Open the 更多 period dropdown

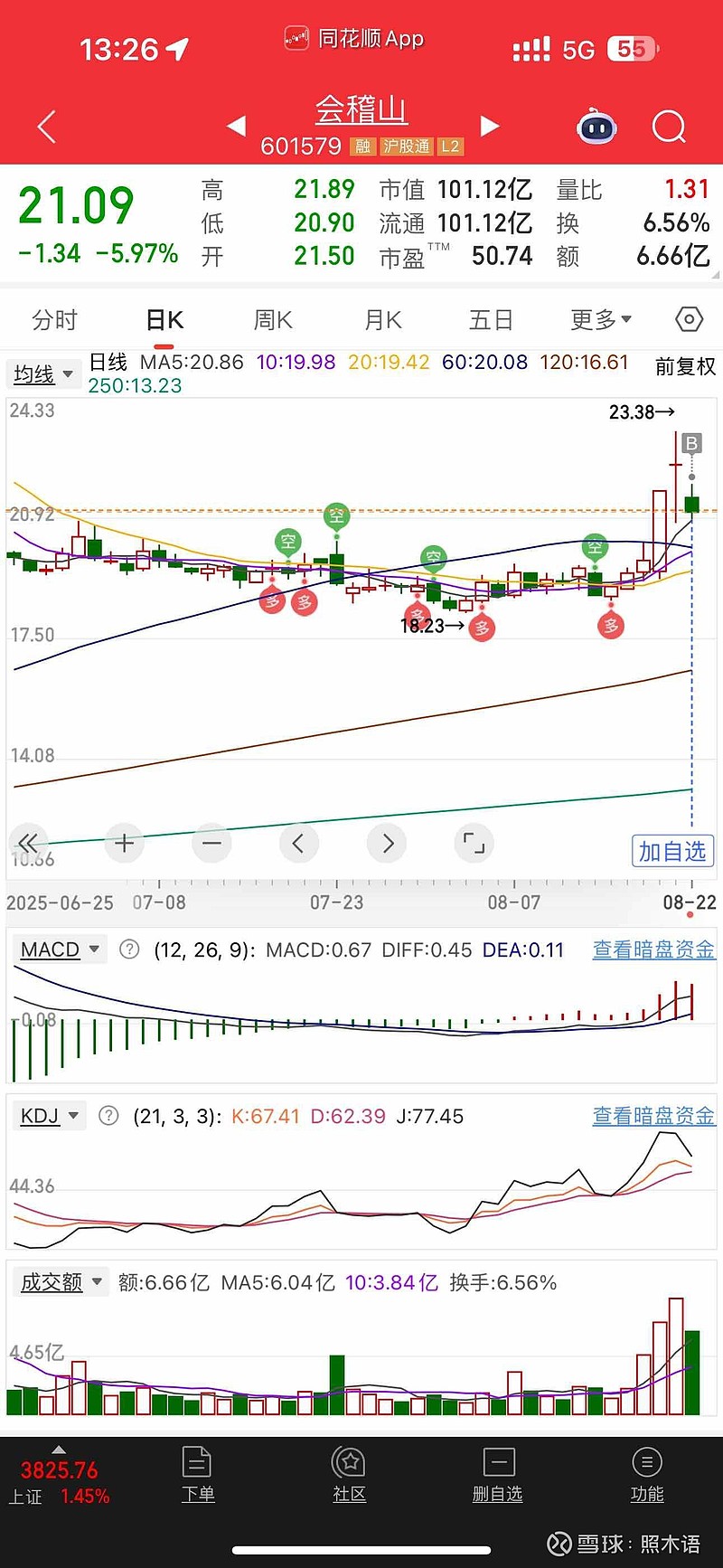[601, 319]
